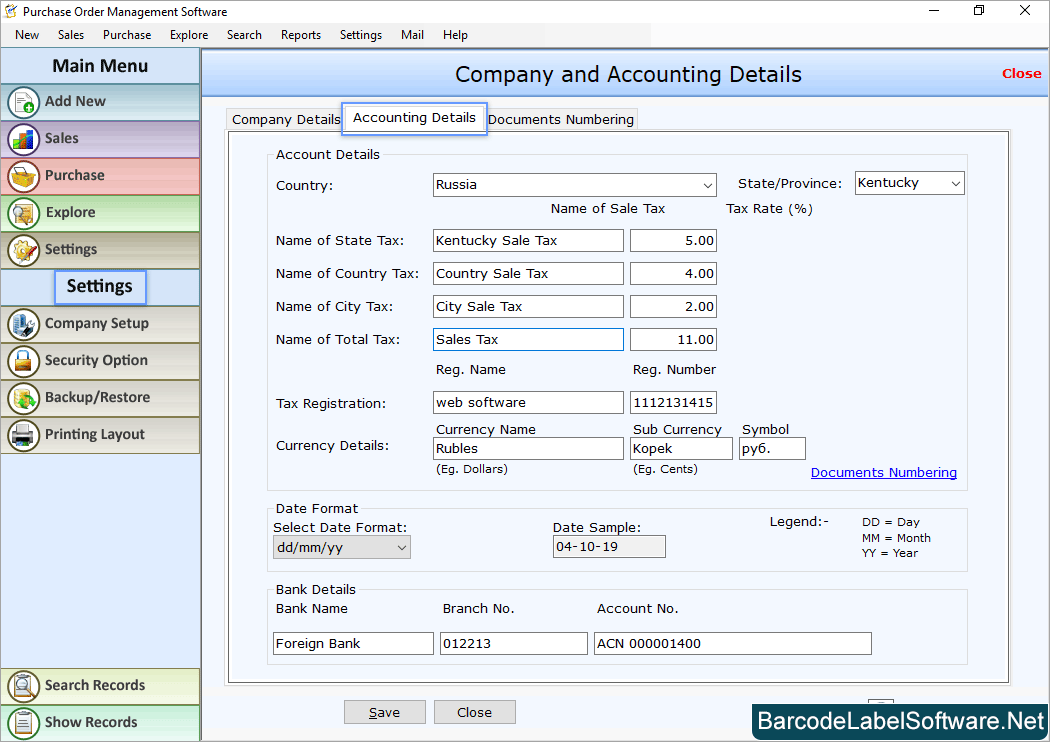Follow the Documents Numbering link
The width and height of the screenshot is (1050, 742).
[x=883, y=472]
